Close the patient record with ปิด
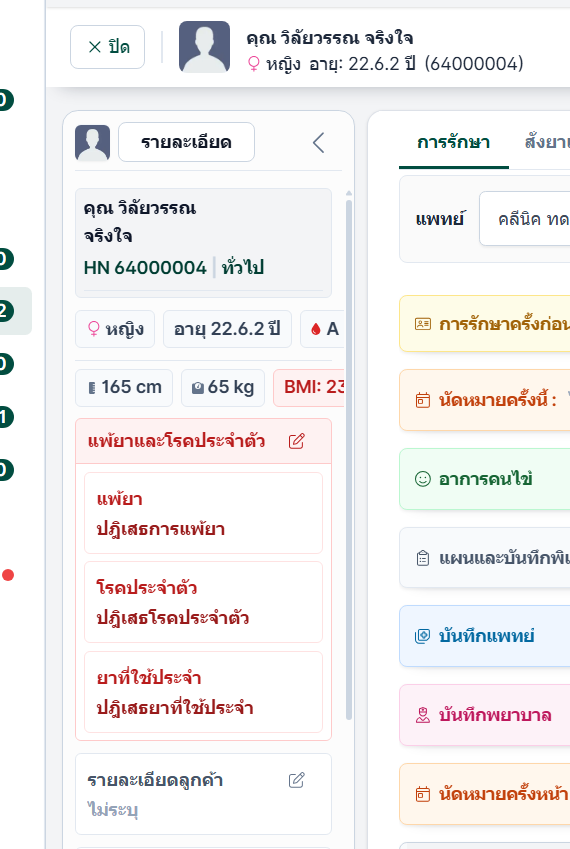The image size is (570, 849). pos(108,47)
